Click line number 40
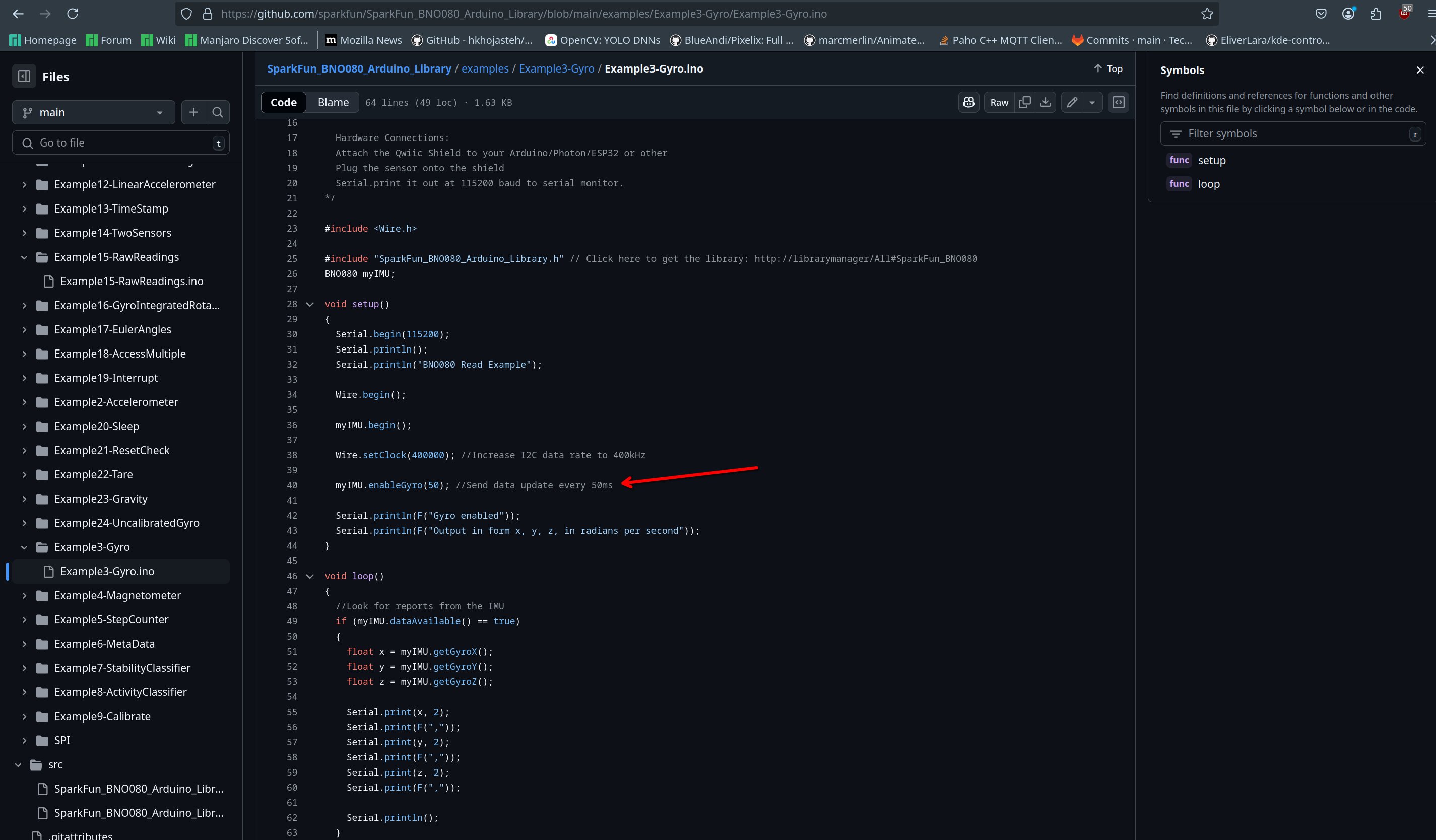 coord(292,485)
